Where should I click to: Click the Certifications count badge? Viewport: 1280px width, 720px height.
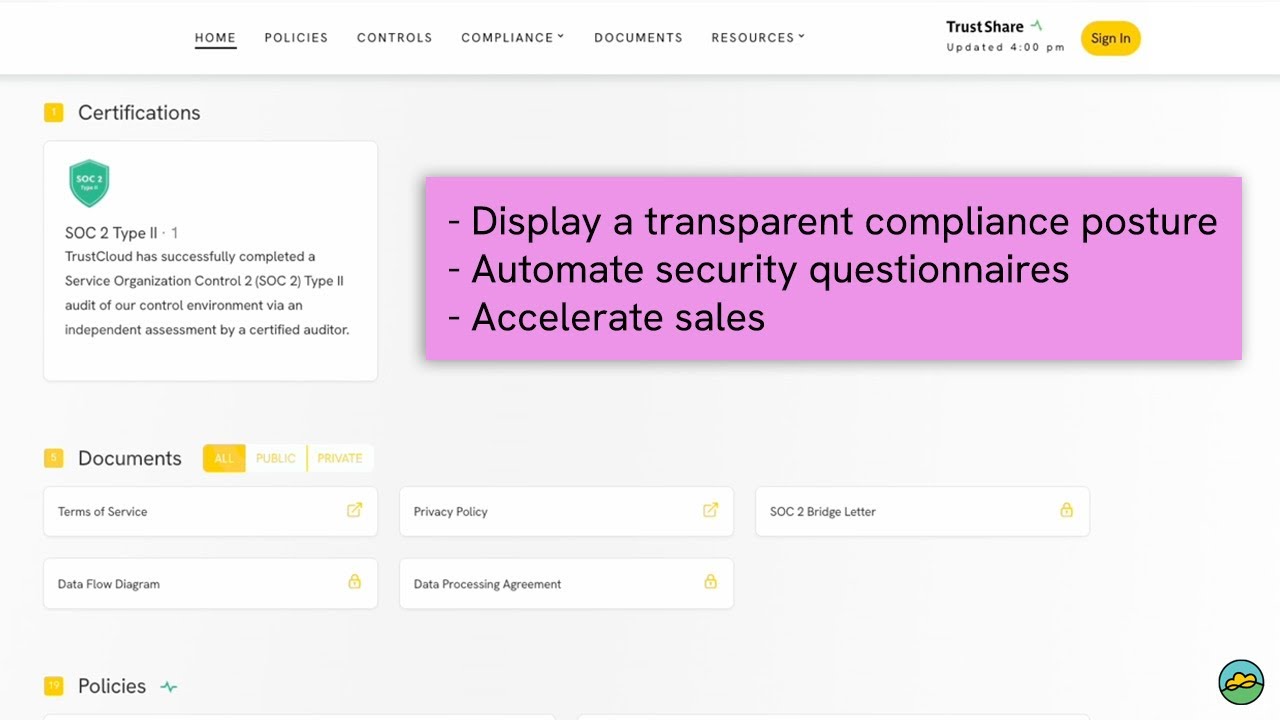pos(53,113)
